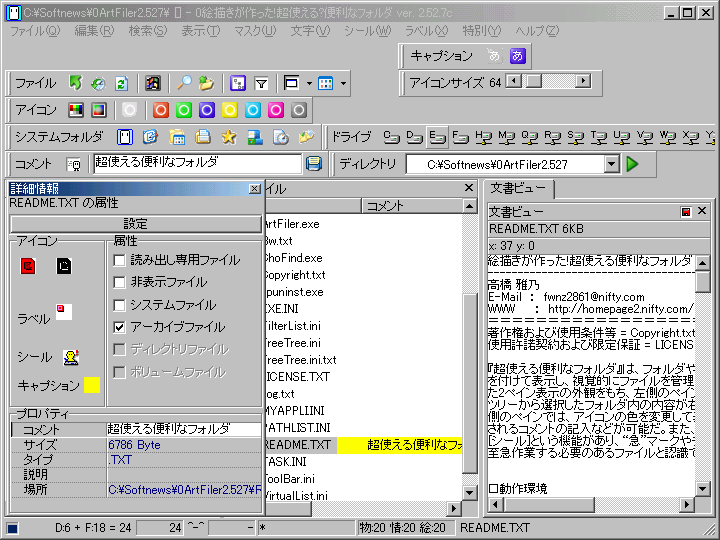Screen dimensions: 720x540
Task: Open the ファイル menu
Action: point(35,31)
